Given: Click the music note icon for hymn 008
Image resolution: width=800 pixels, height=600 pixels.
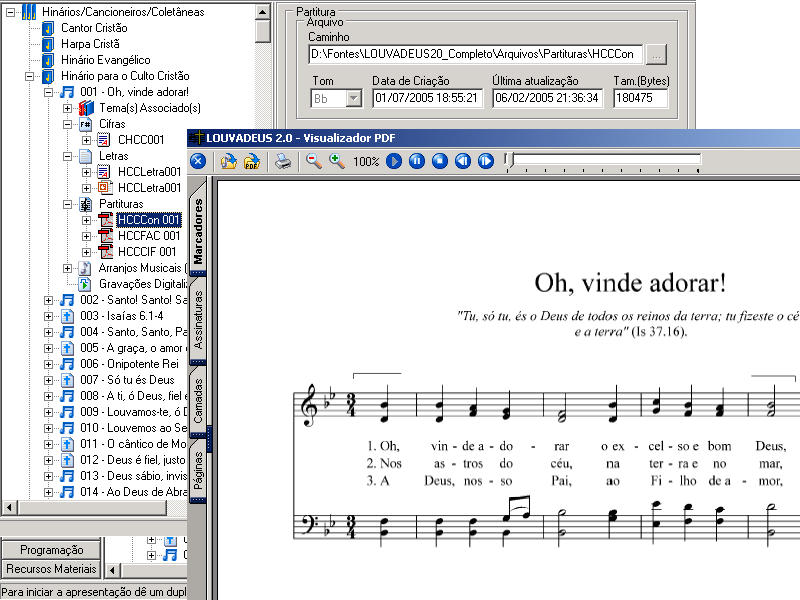Looking at the screenshot, I should 67,396.
